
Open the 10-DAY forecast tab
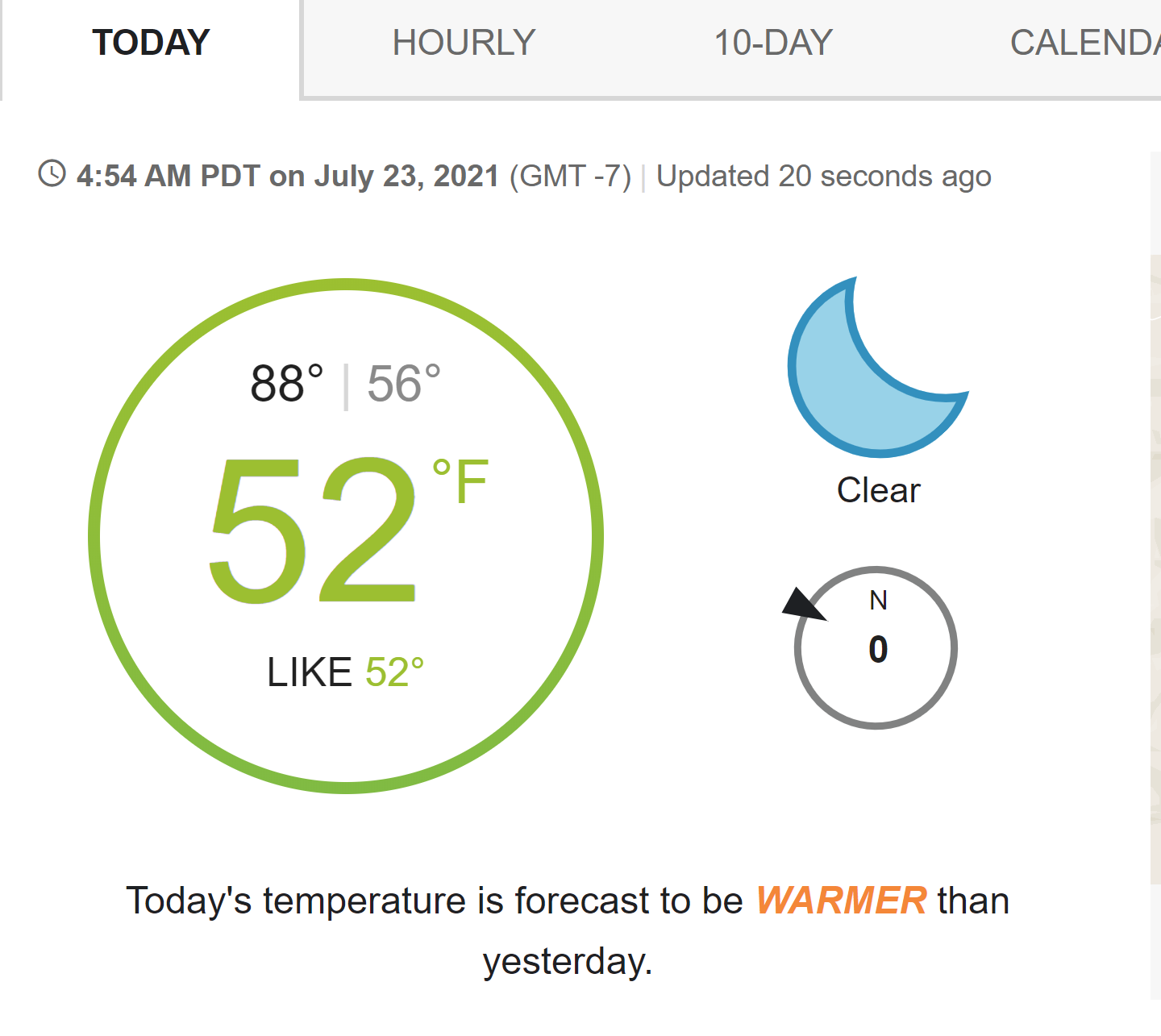click(x=773, y=44)
